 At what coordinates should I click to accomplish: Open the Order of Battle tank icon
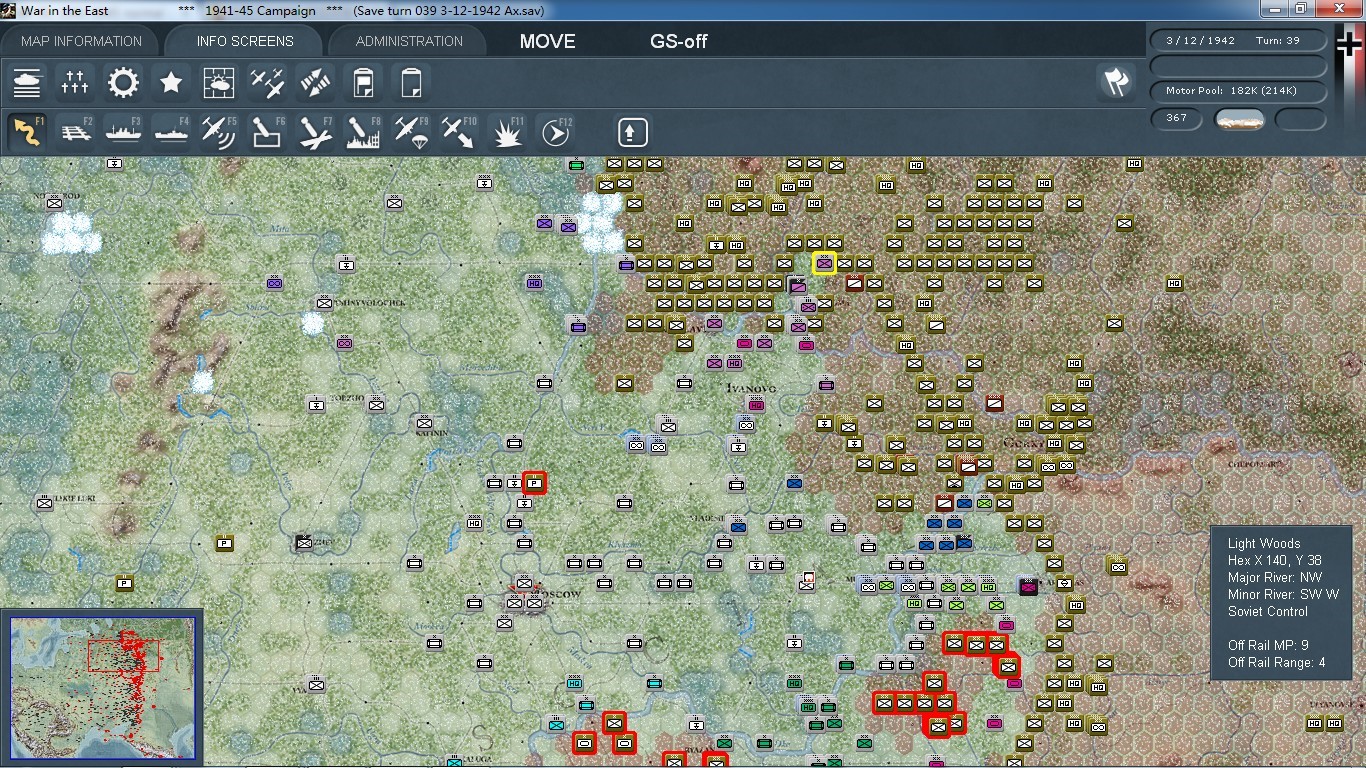pos(27,83)
